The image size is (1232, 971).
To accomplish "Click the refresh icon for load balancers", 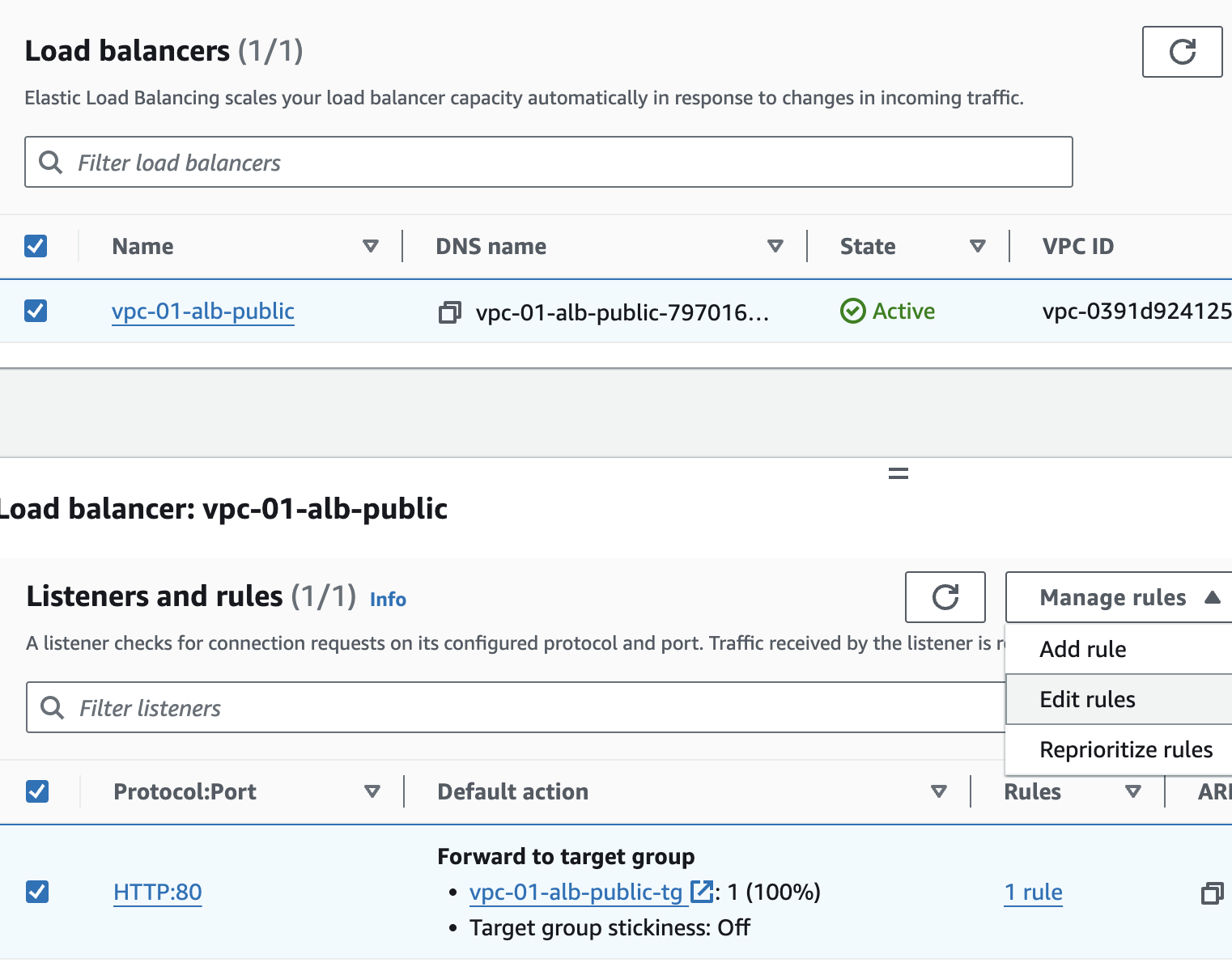I will [1182, 52].
